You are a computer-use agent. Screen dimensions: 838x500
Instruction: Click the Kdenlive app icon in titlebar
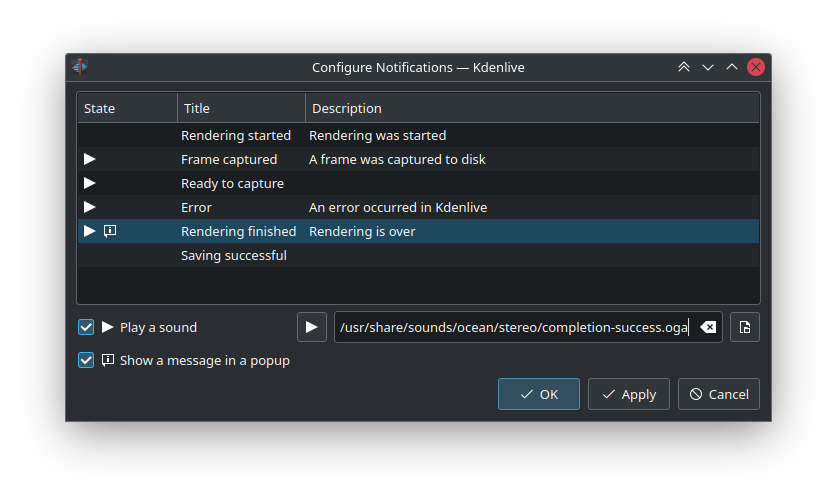coord(81,67)
